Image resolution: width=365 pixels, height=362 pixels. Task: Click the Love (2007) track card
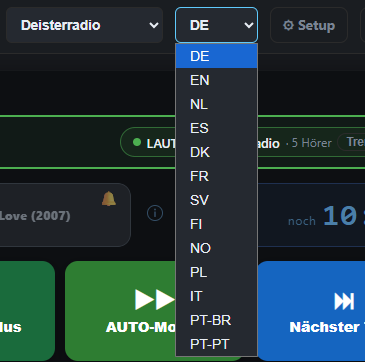click(65, 215)
